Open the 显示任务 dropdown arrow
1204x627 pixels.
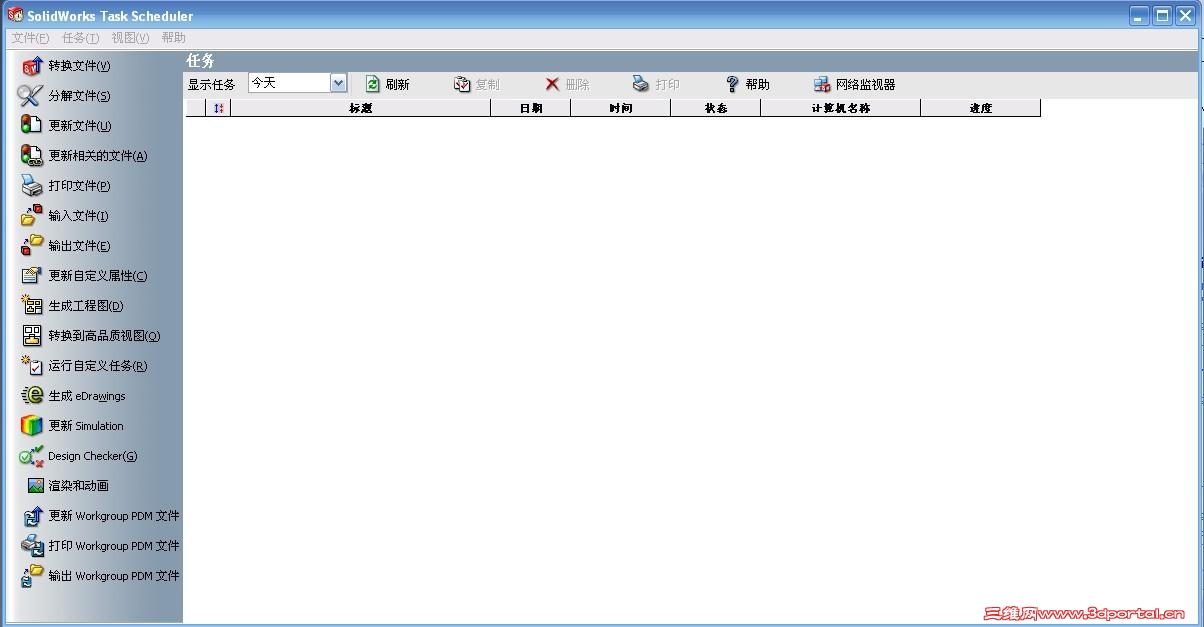(338, 84)
